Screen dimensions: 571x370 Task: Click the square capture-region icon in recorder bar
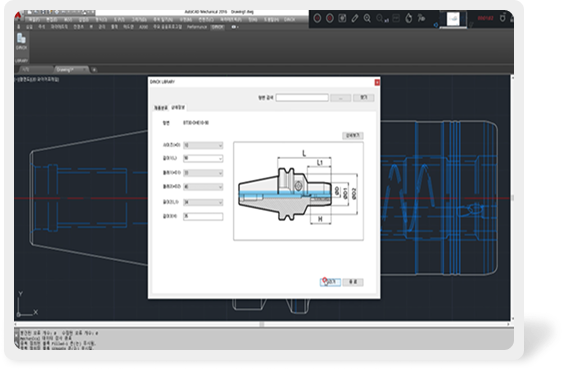(x=342, y=18)
